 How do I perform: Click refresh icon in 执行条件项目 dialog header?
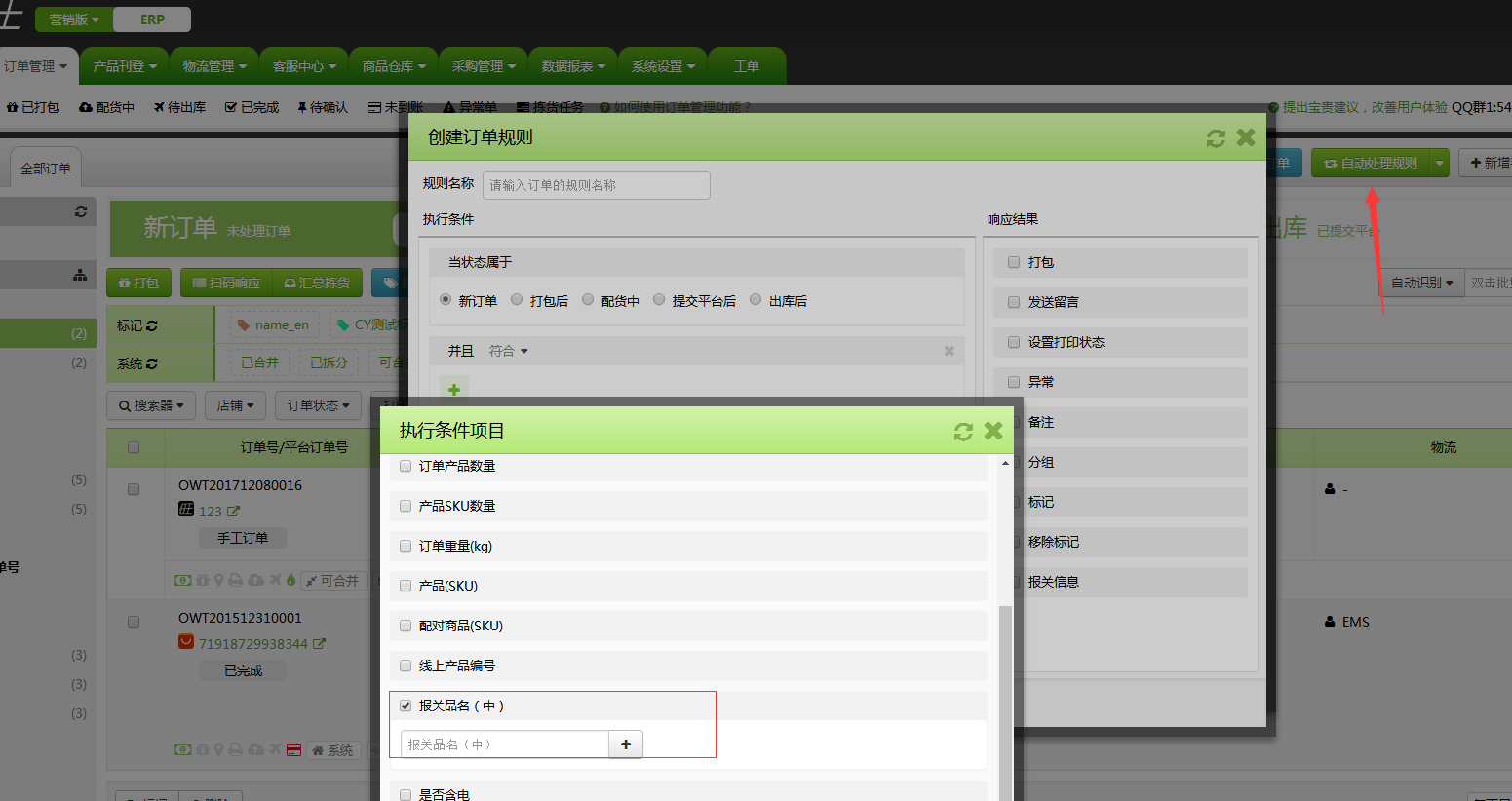pos(963,432)
